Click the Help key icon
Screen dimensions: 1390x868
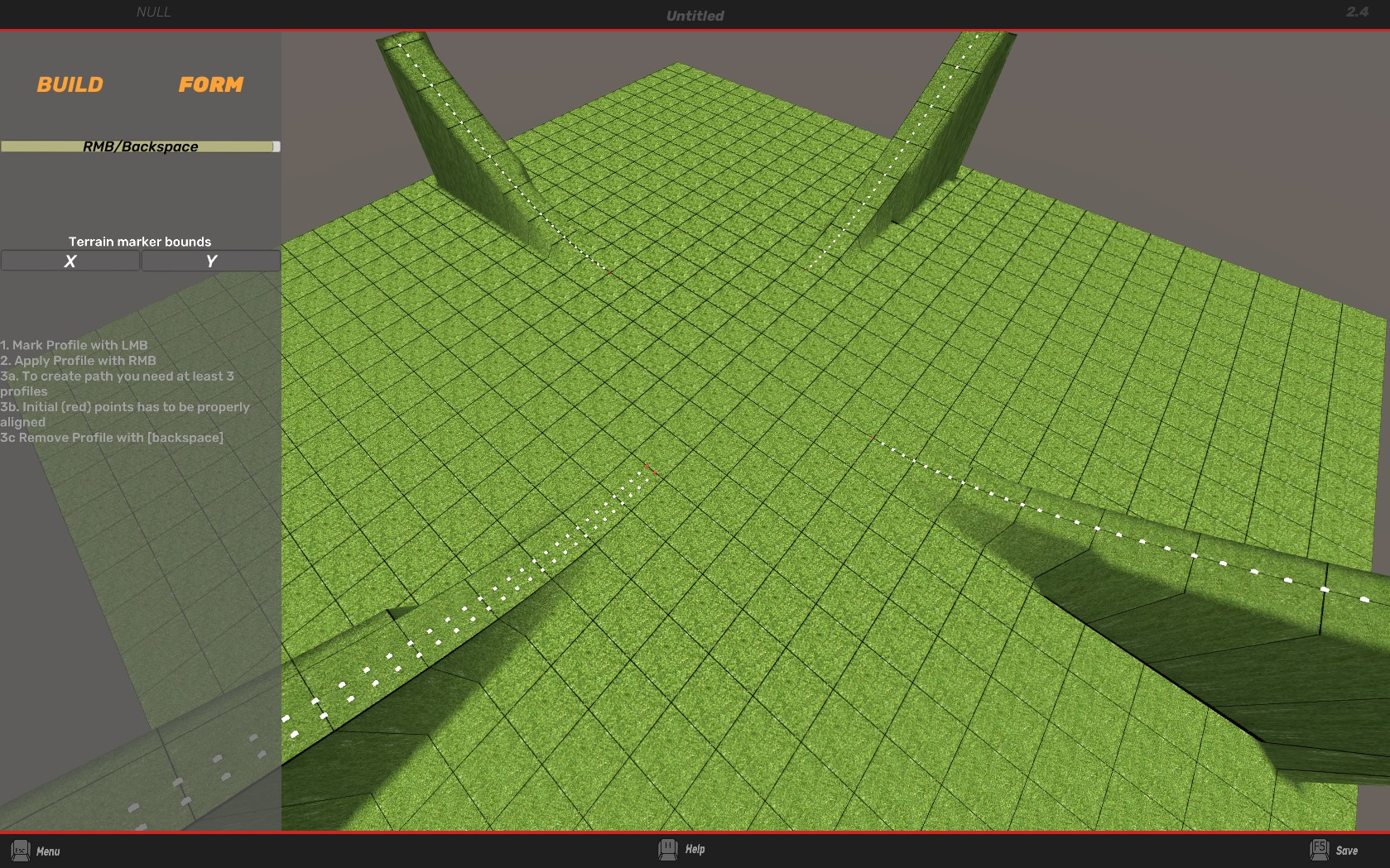click(667, 849)
